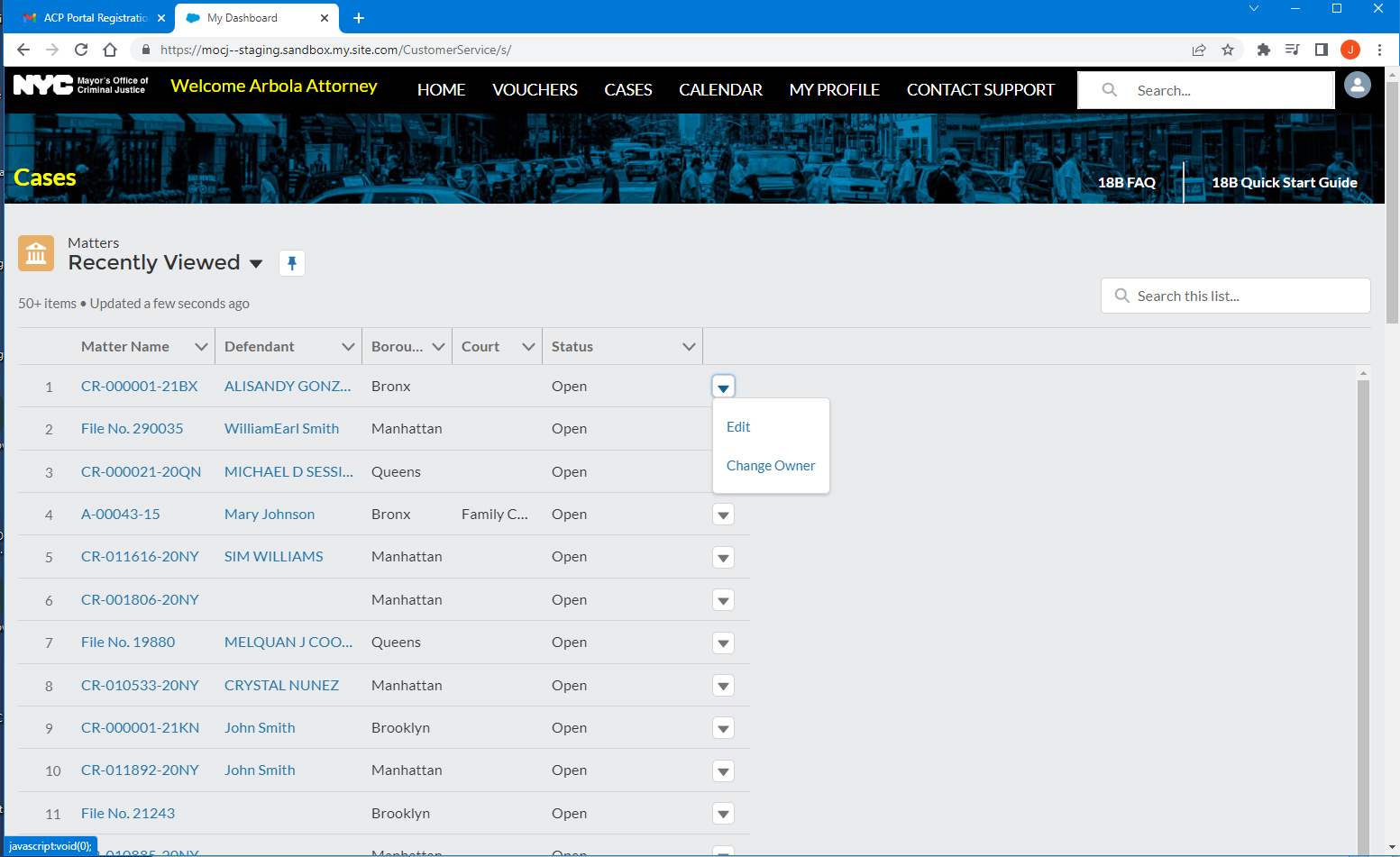Expand the Recently Viewed list selector

pos(256,263)
